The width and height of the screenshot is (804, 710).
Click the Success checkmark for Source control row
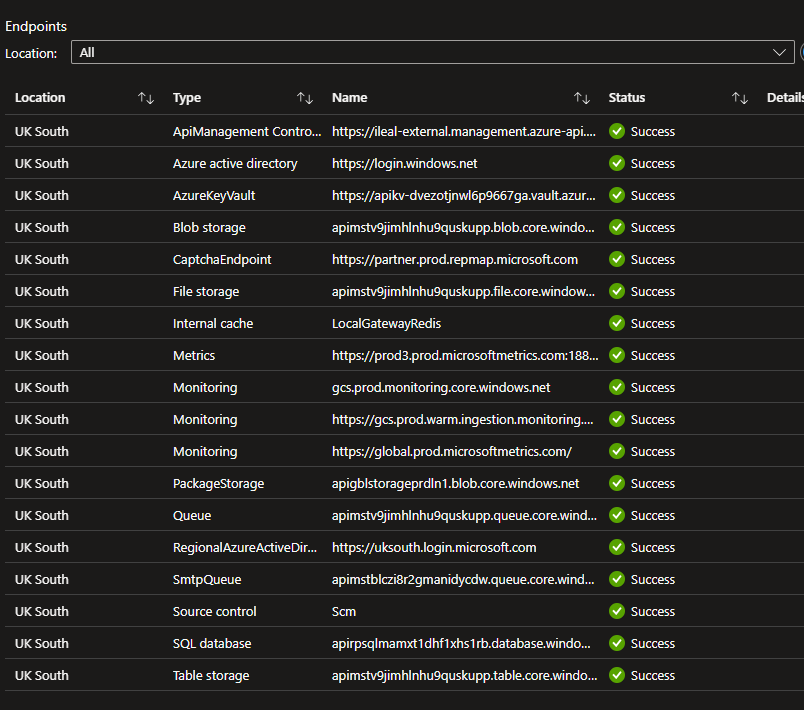[x=617, y=611]
